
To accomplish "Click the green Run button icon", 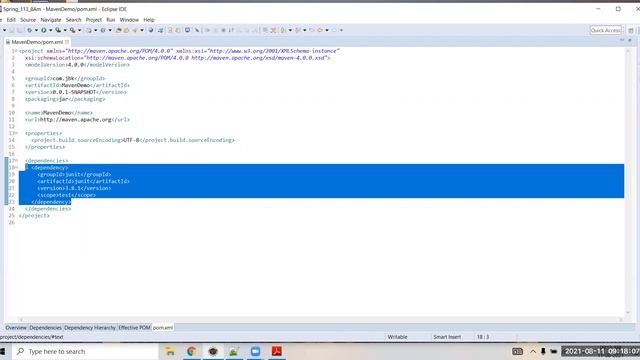I will coord(44,30).
